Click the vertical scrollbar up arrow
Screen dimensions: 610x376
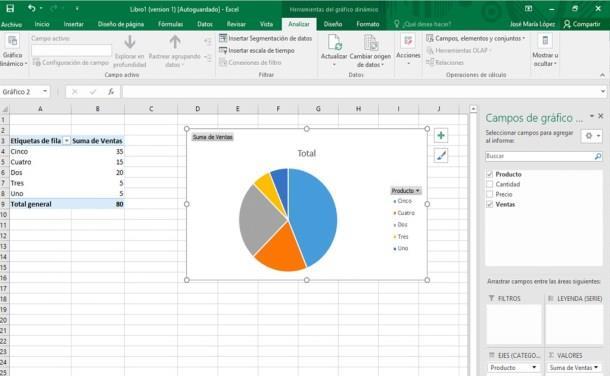point(473,109)
